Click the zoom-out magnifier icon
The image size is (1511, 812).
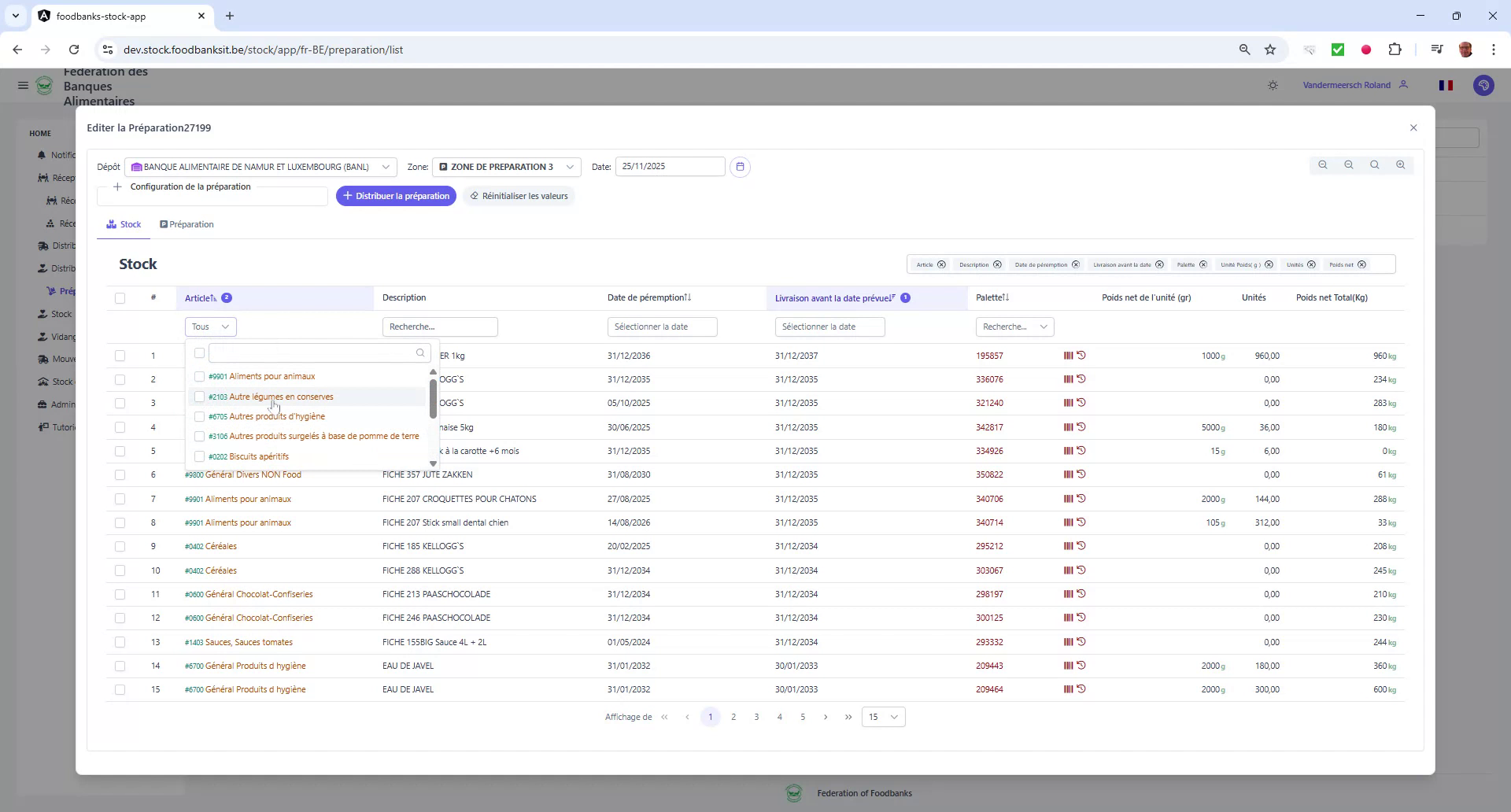[1349, 164]
